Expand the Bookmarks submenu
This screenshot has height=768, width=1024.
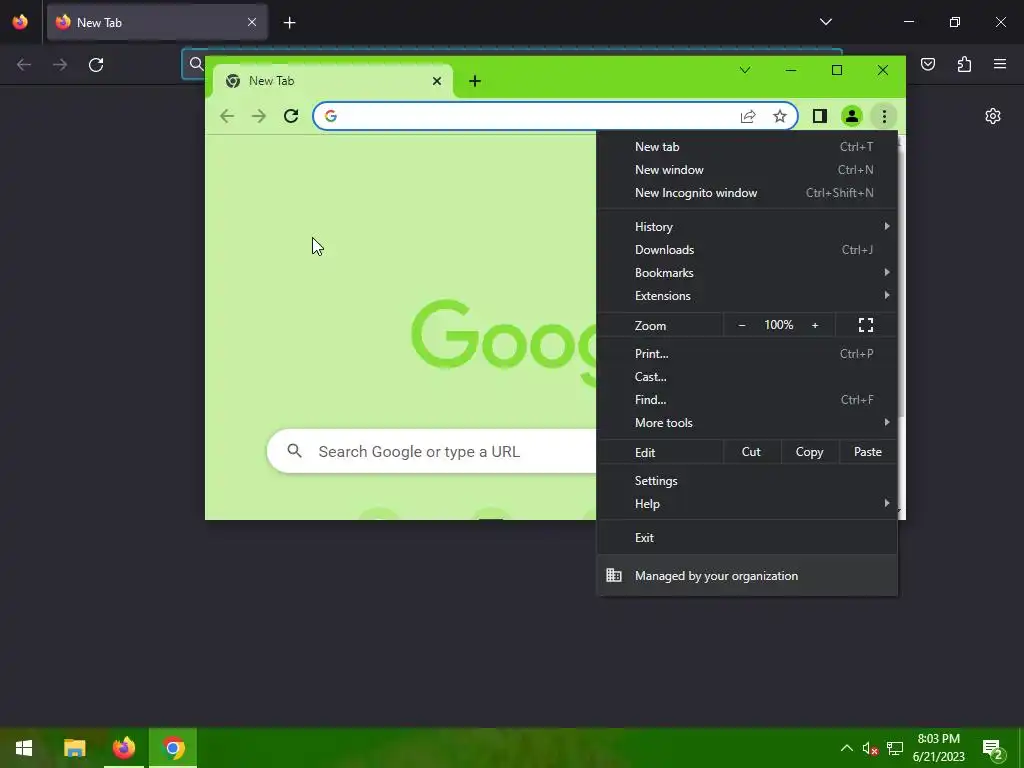[x=747, y=272]
